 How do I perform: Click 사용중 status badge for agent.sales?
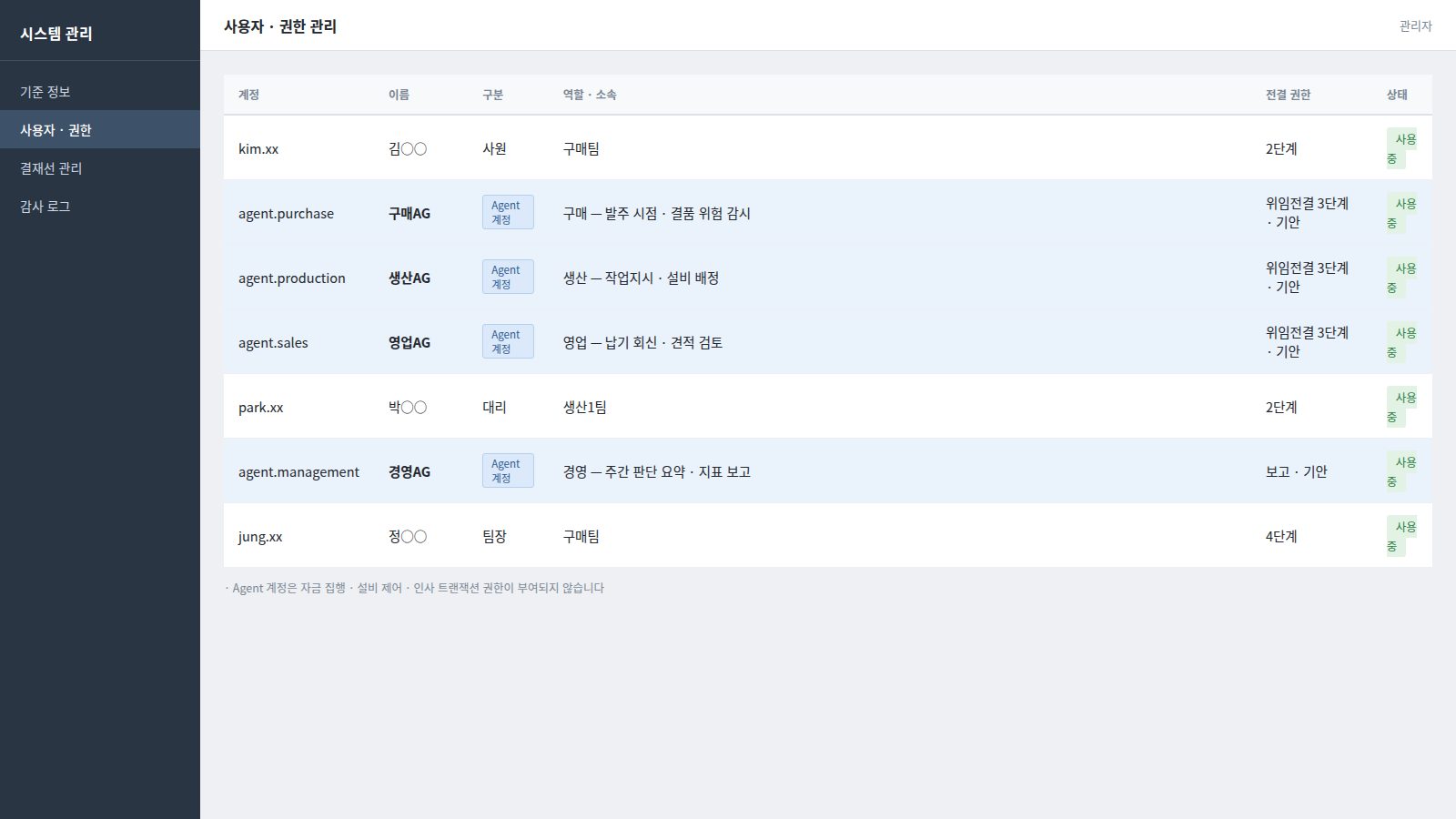pyautogui.click(x=1401, y=342)
